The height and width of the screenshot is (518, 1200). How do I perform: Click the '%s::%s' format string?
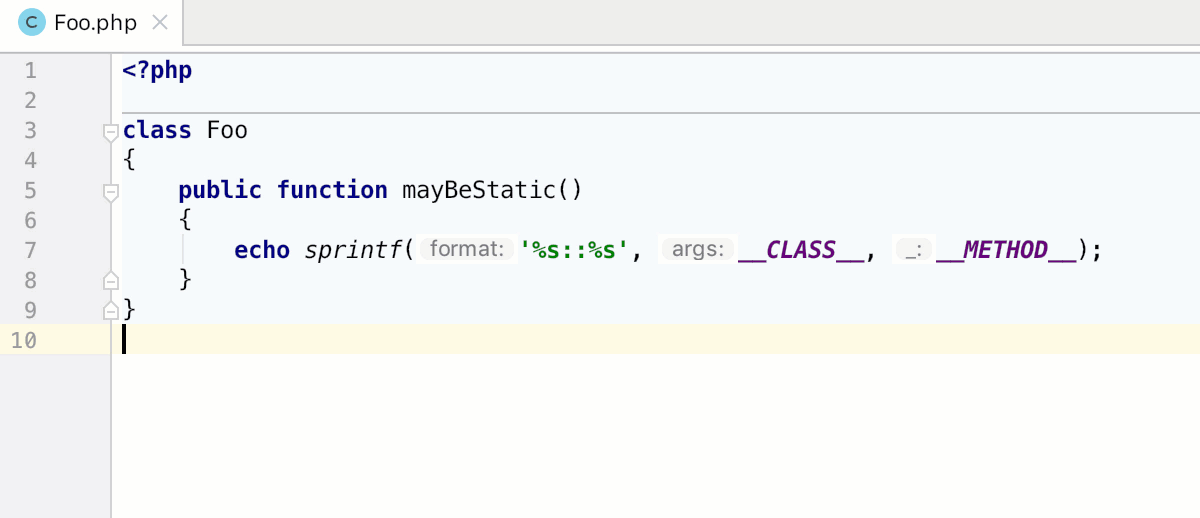pyautogui.click(x=574, y=250)
